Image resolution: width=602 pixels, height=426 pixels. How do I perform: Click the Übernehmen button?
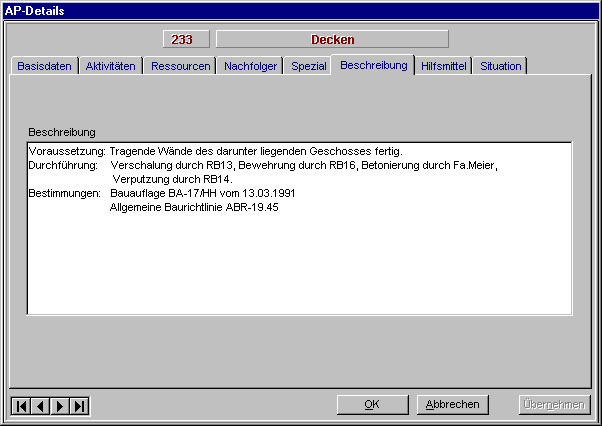point(552,405)
